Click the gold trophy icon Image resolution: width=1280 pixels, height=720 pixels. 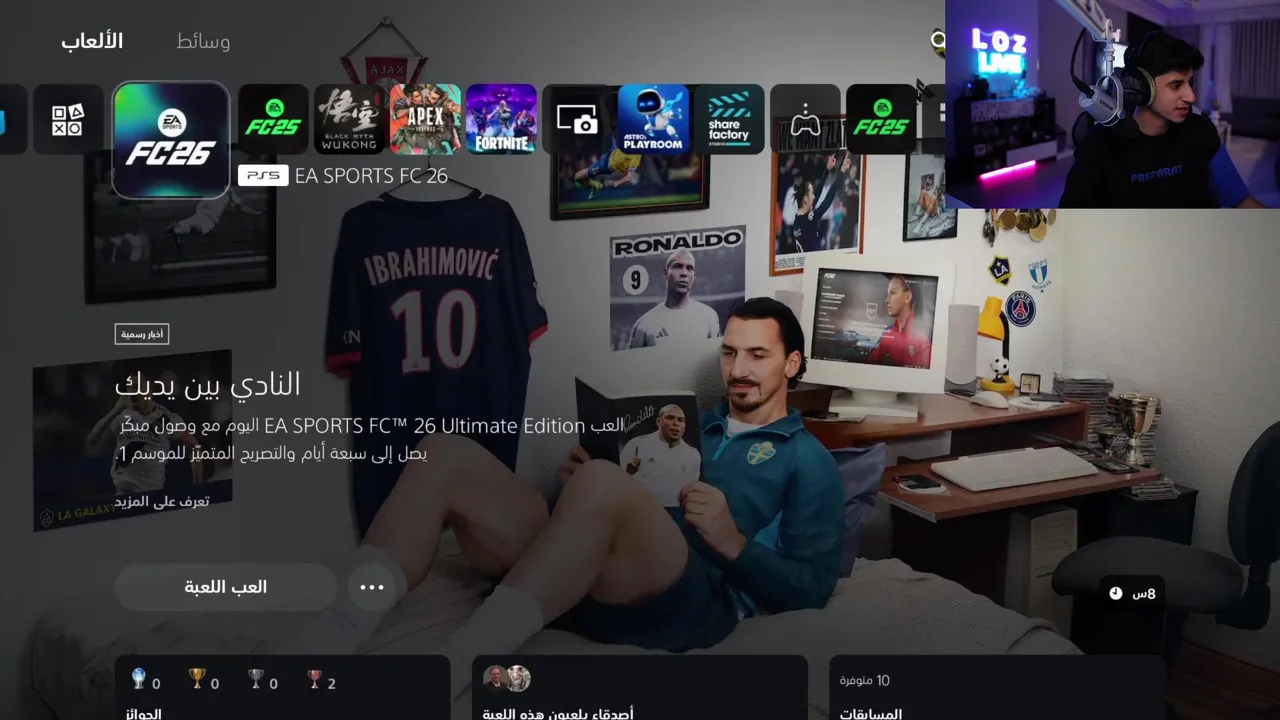pyautogui.click(x=197, y=680)
